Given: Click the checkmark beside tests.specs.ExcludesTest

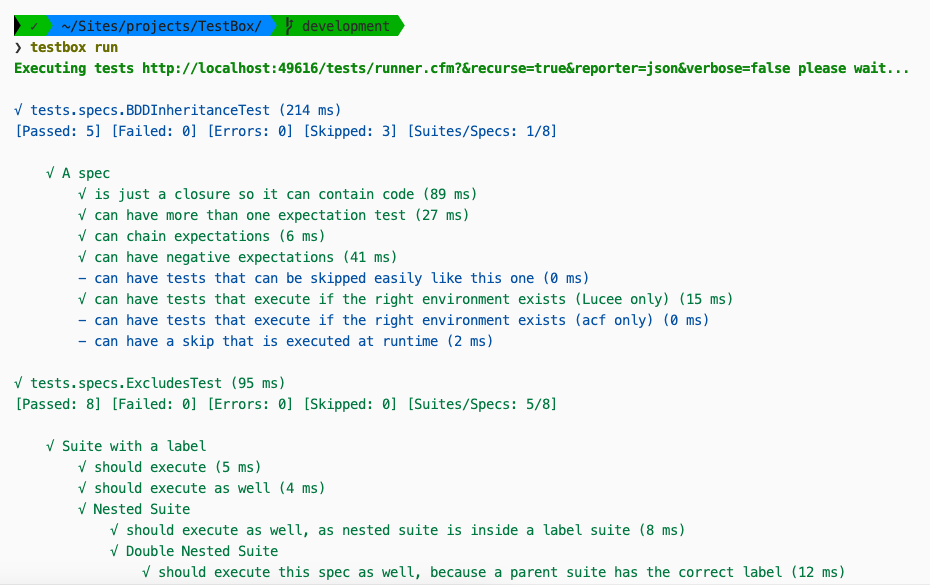Looking at the screenshot, I should point(20,383).
